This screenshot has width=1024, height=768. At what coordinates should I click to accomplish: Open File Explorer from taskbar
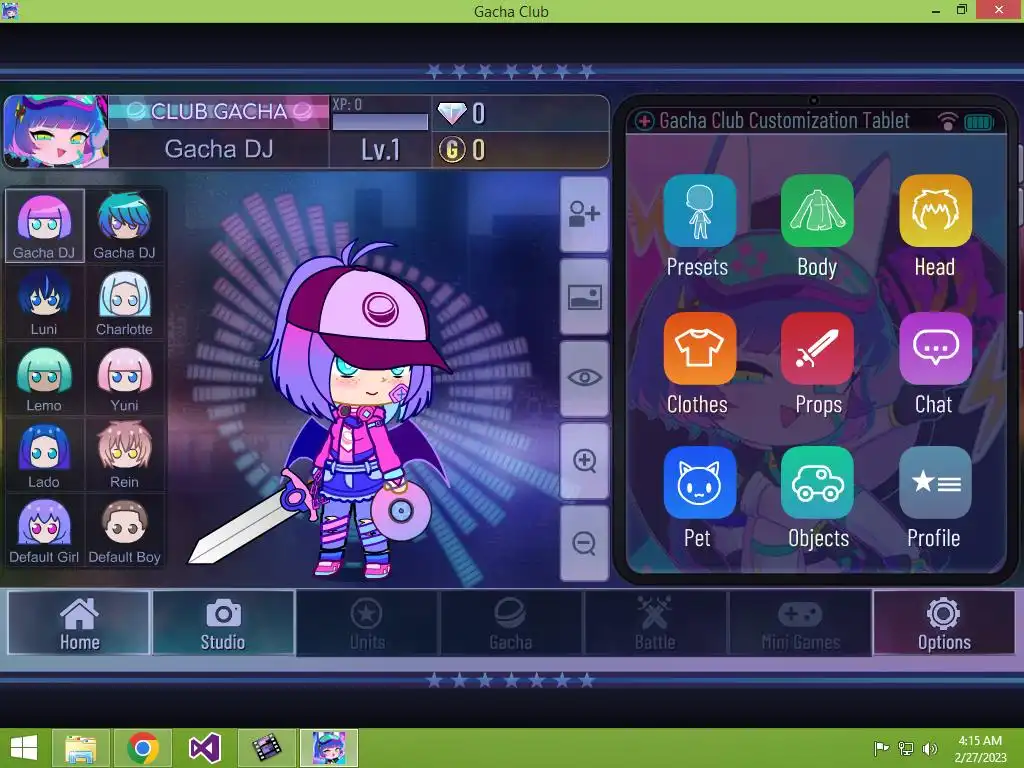82,748
